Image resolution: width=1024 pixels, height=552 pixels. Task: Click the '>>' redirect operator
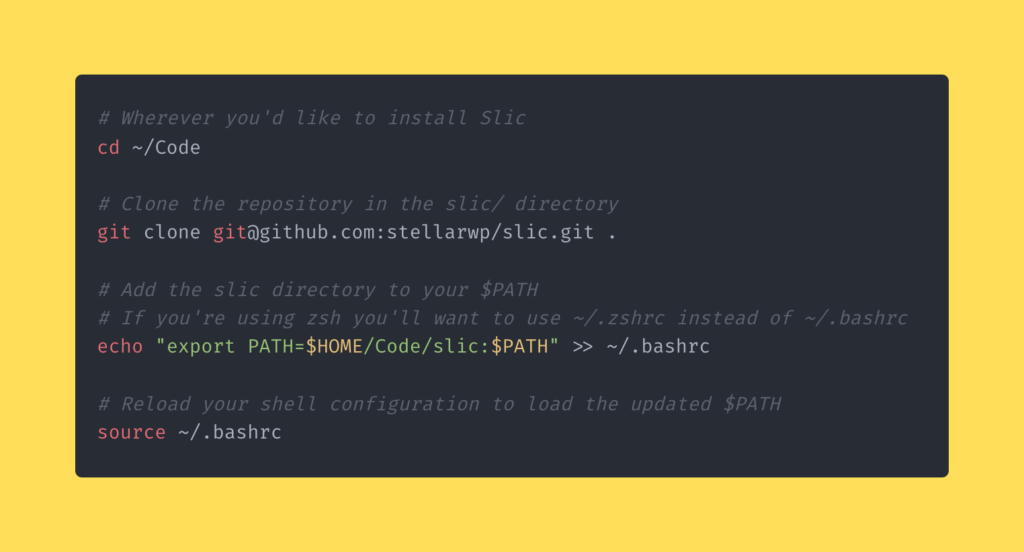click(x=582, y=347)
